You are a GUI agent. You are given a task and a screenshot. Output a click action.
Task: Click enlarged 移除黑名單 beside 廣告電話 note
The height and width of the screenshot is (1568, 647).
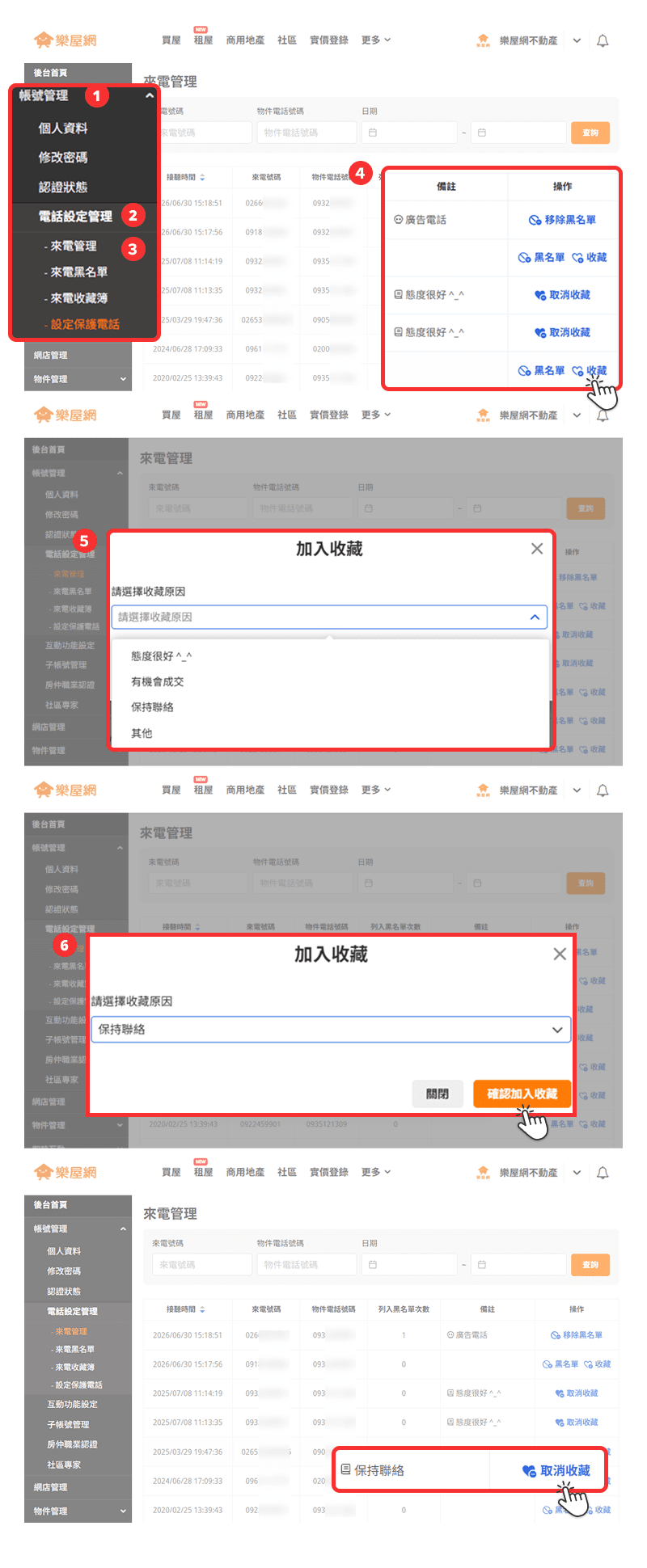click(x=563, y=220)
